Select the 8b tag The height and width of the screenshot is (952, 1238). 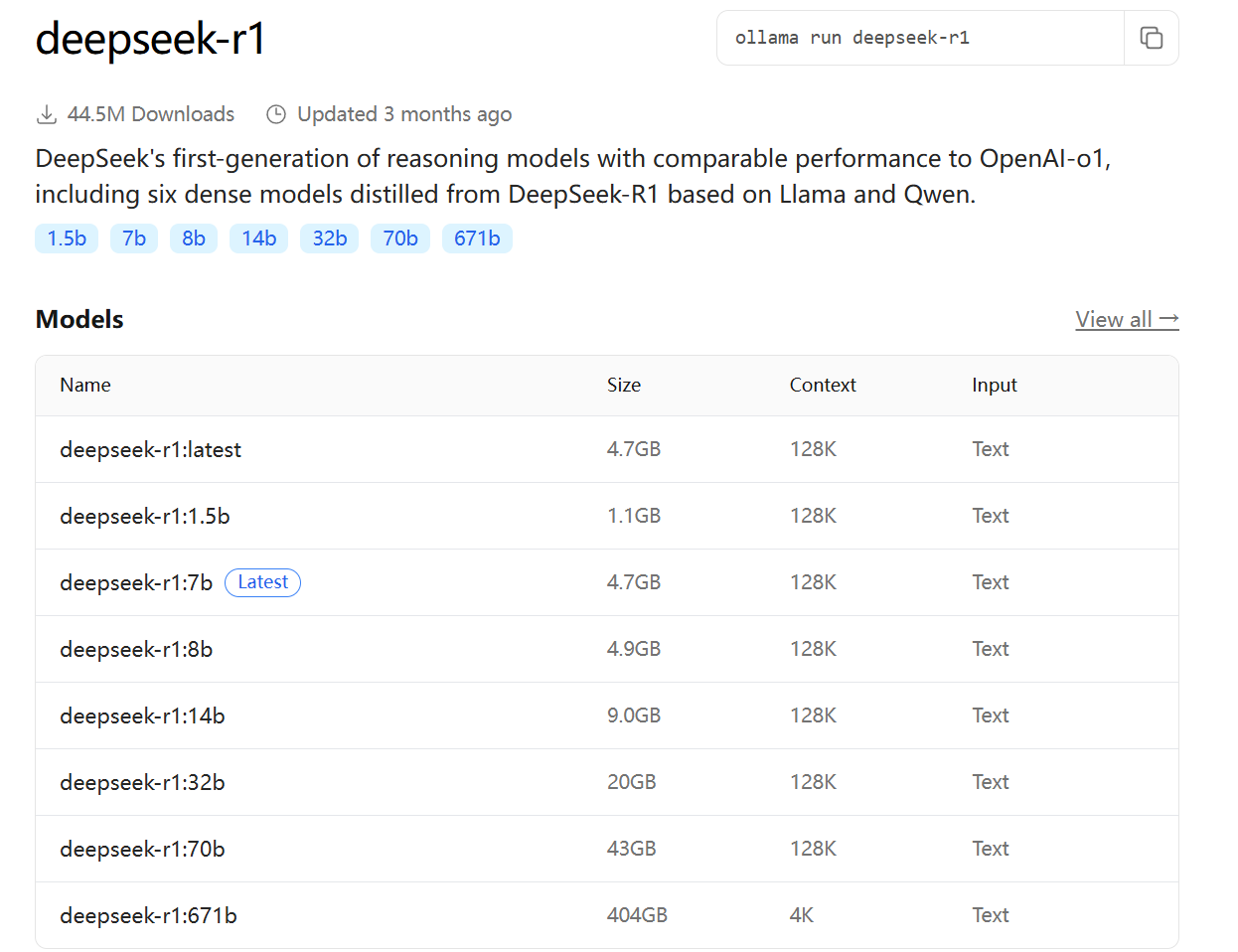click(x=193, y=238)
